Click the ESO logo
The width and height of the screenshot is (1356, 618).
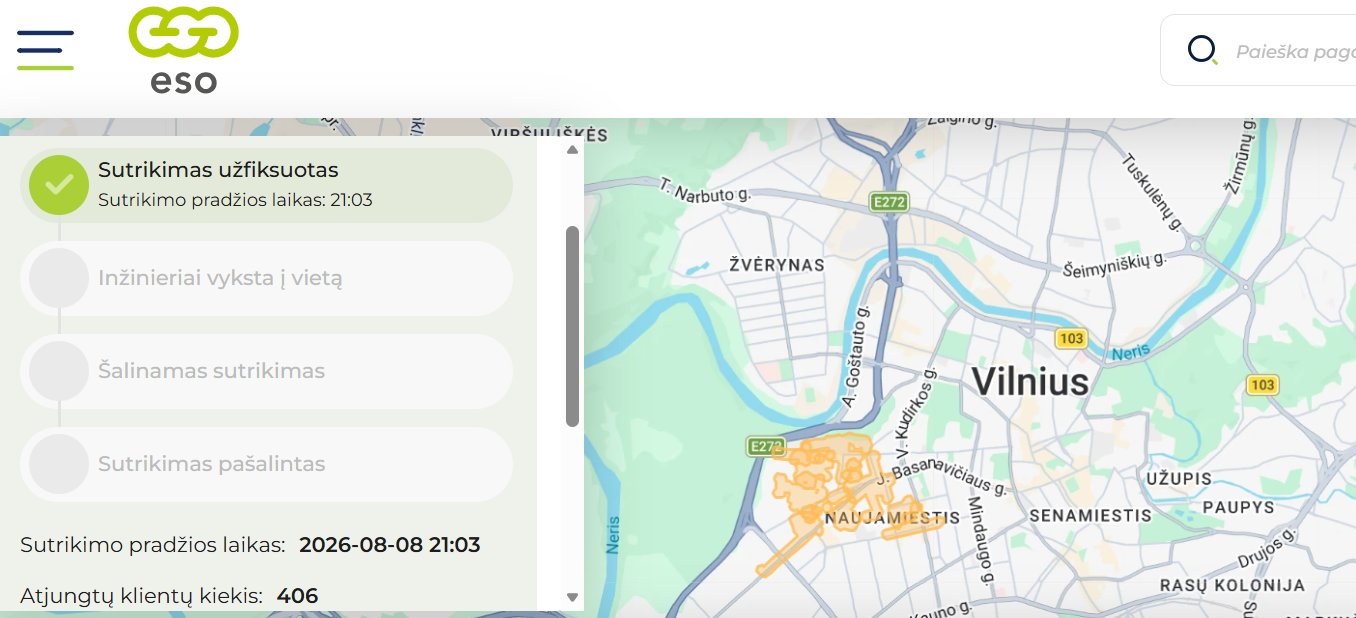pyautogui.click(x=184, y=50)
